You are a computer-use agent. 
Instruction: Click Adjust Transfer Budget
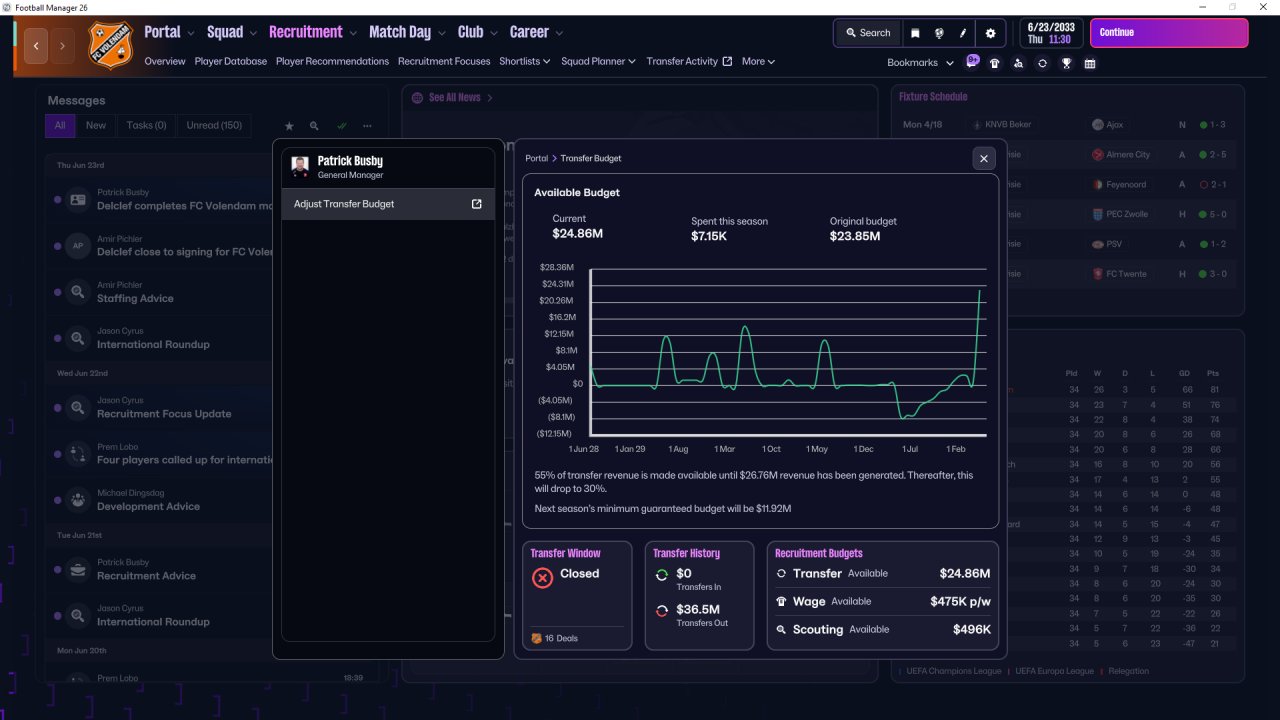388,204
